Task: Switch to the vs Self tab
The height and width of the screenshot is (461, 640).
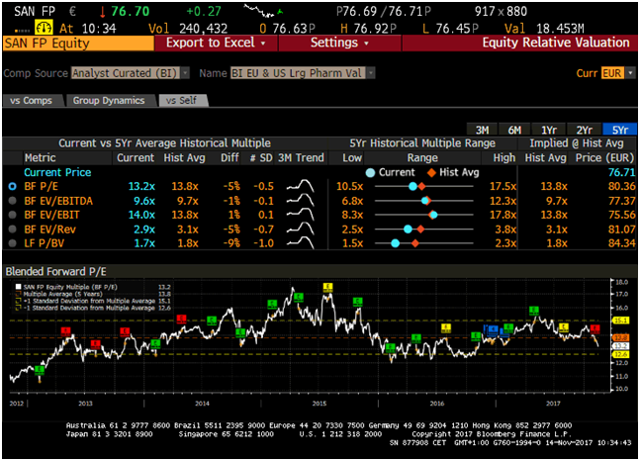Action: [x=181, y=100]
